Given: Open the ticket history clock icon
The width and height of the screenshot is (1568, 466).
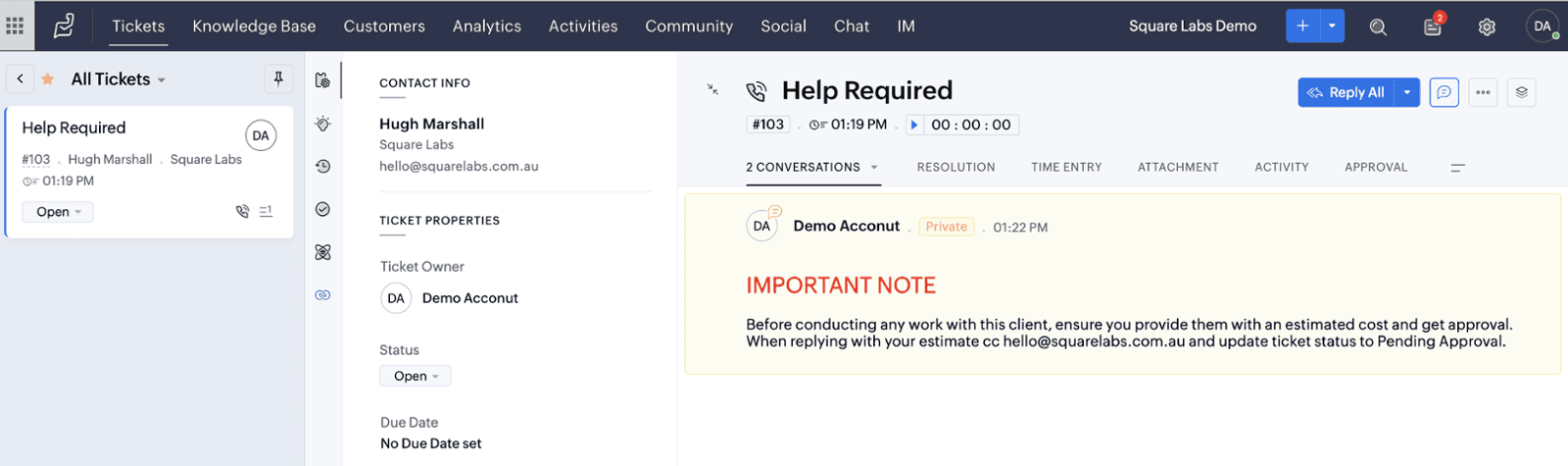Looking at the screenshot, I should tap(322, 167).
